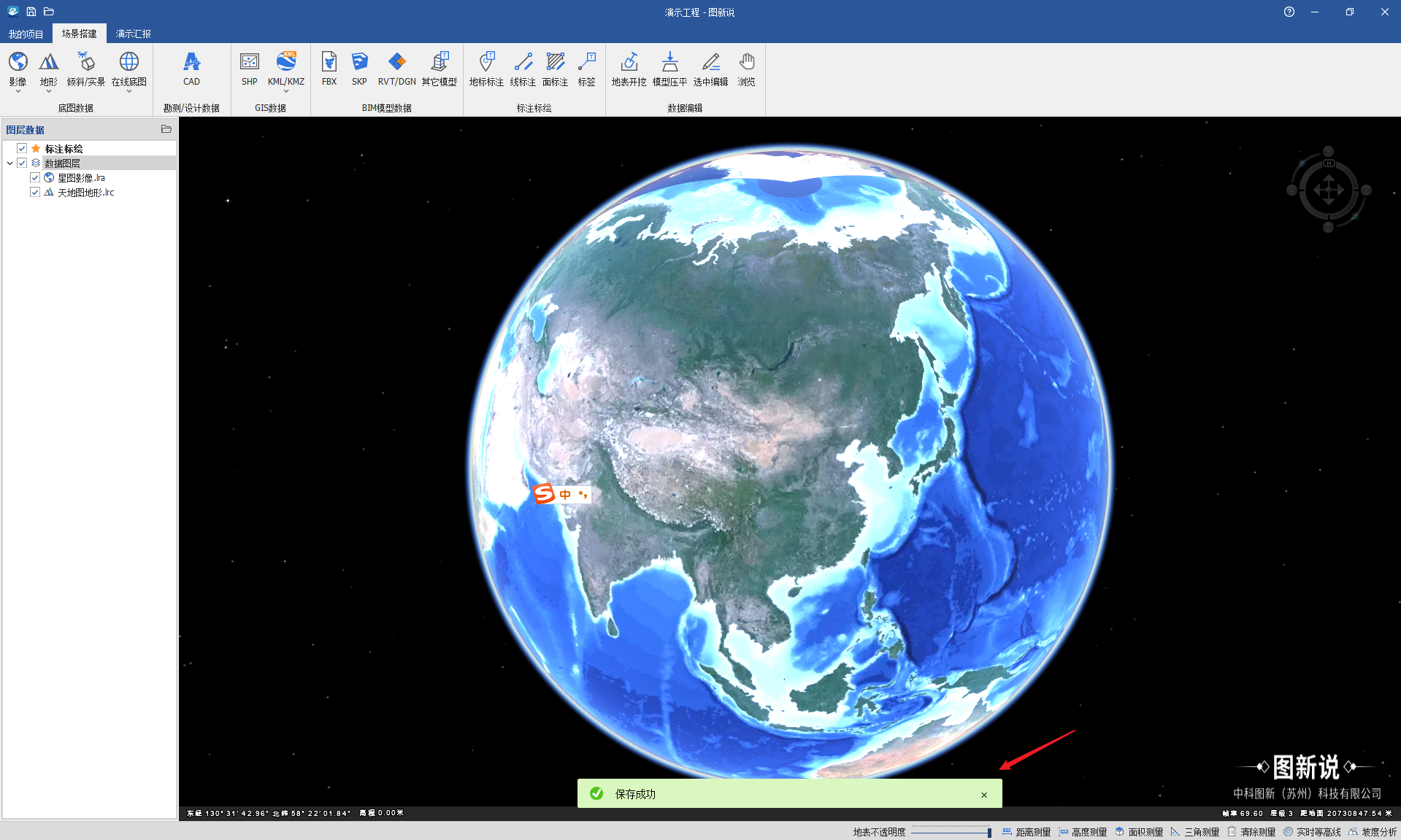Click the SKP model icon
Viewport: 1401px width, 840px height.
359,63
